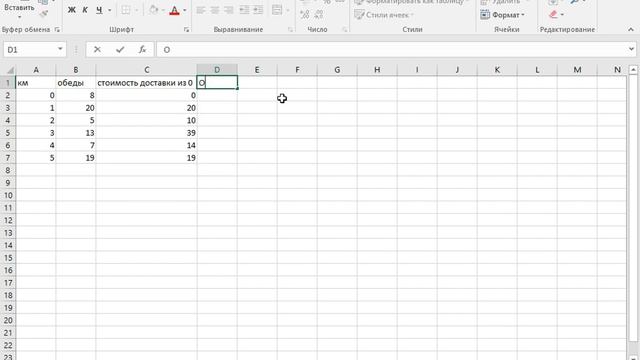Click cell B5 containing 13
Viewport: 640px width, 360px height.
tap(76, 133)
